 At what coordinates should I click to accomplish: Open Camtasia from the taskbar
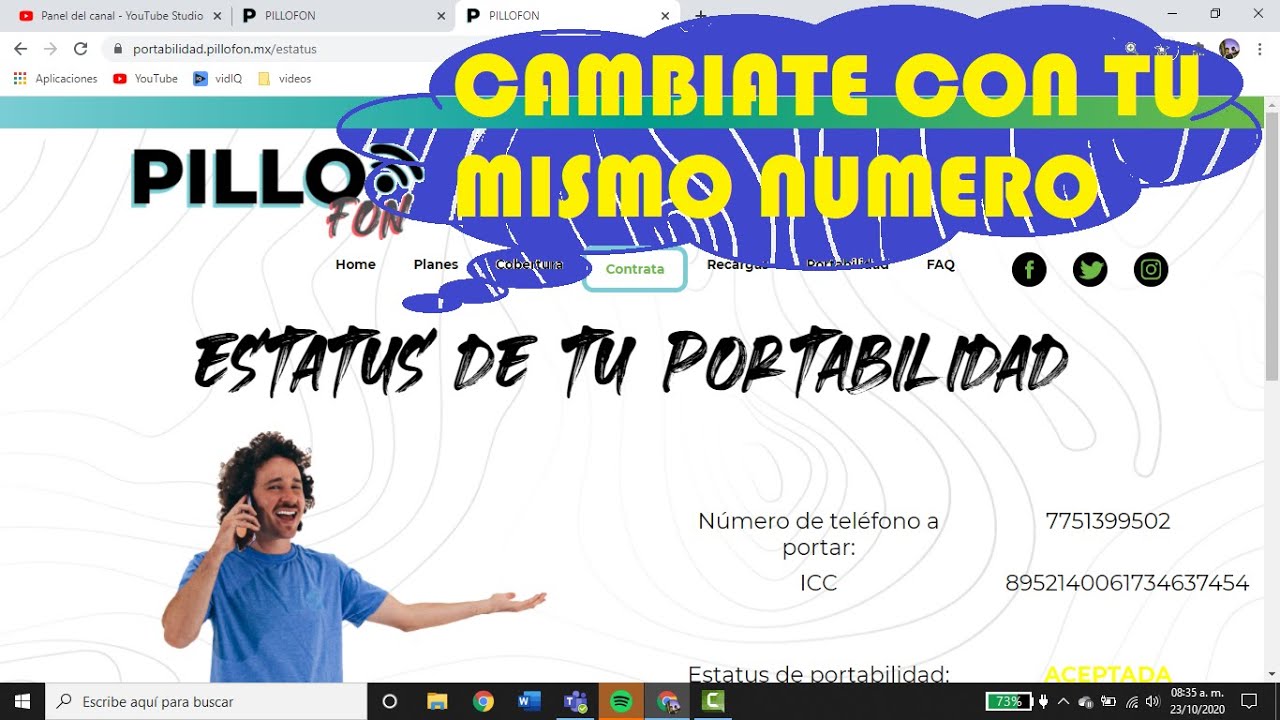click(x=713, y=701)
